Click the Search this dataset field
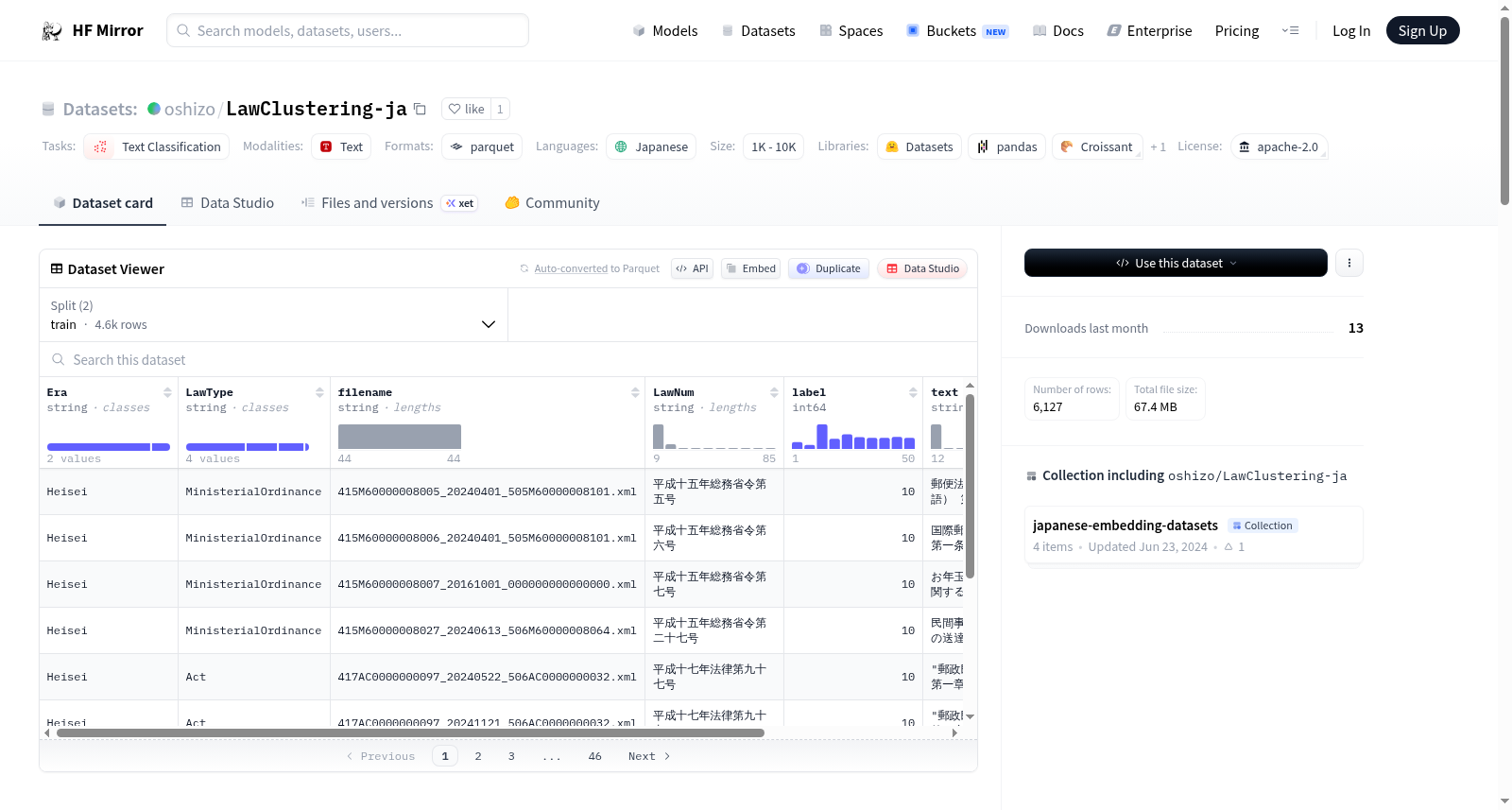 (x=508, y=360)
